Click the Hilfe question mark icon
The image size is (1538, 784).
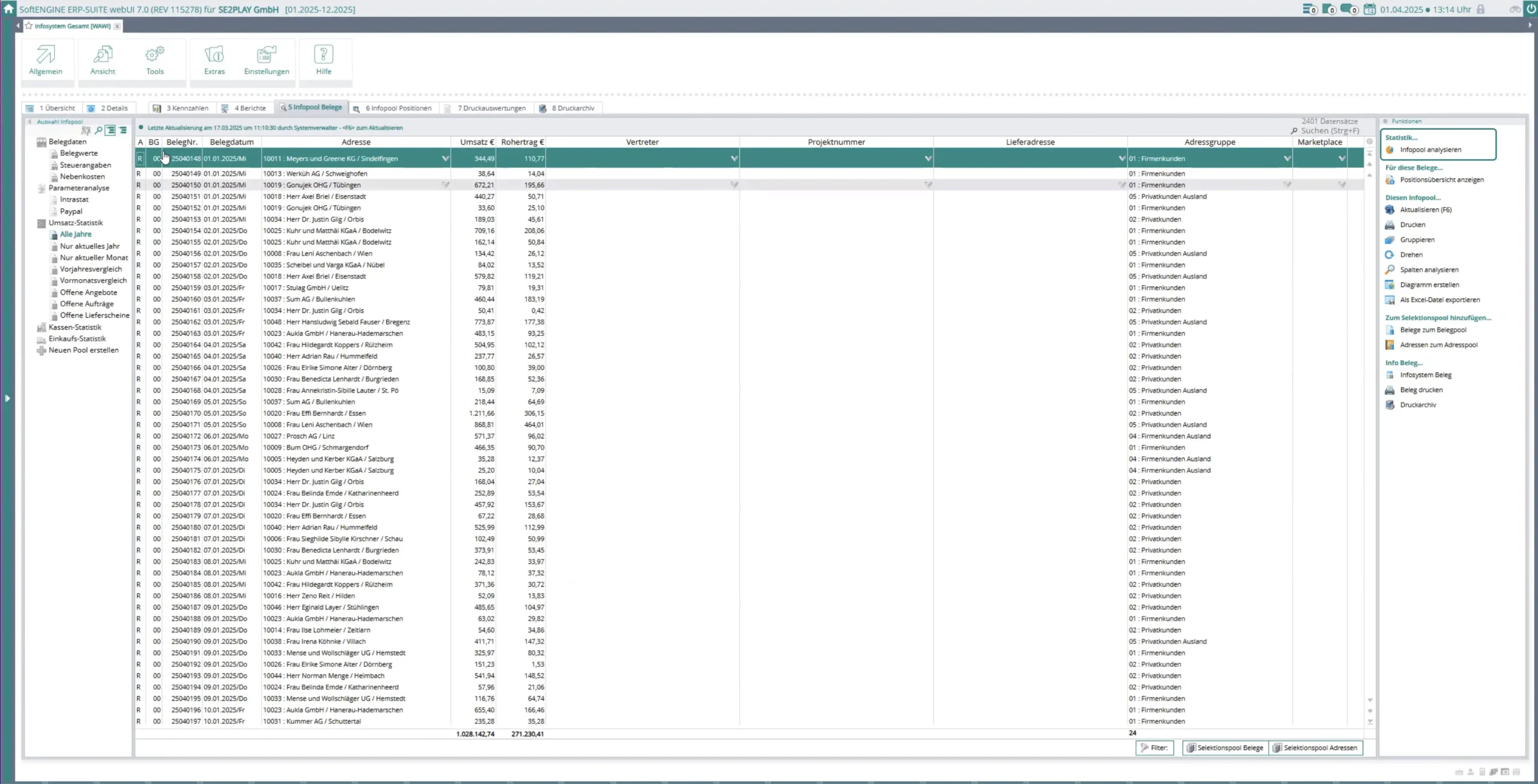(323, 55)
